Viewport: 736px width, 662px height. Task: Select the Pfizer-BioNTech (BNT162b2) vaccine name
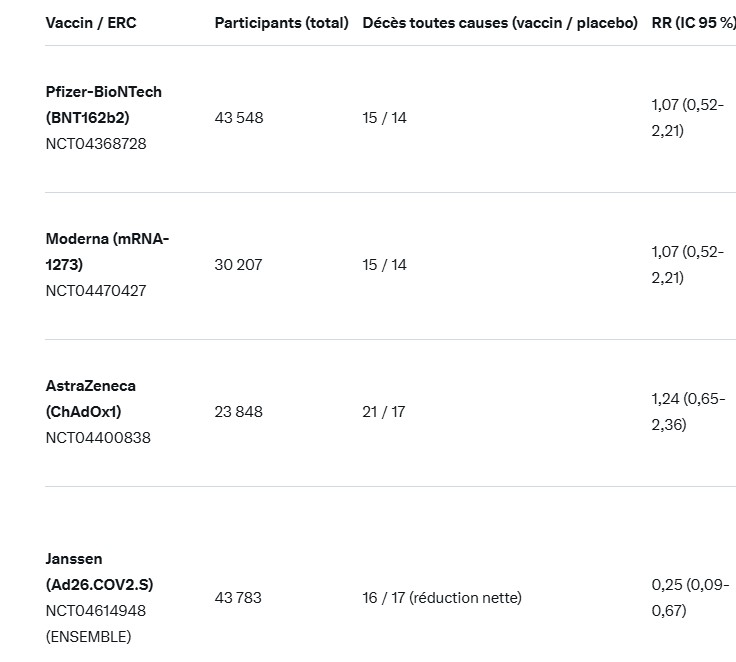(103, 104)
